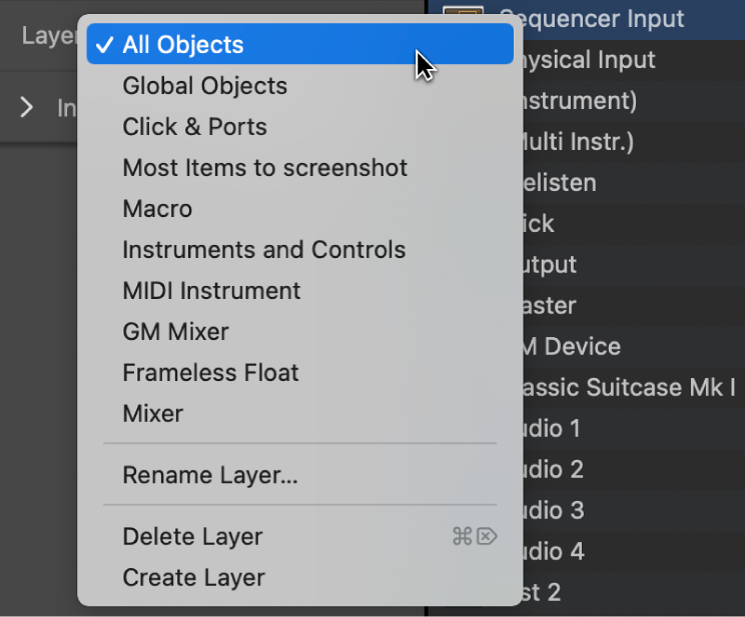Screen dimensions: 745x617
Task: Click the Sequencer Input object icon
Action: click(x=463, y=14)
